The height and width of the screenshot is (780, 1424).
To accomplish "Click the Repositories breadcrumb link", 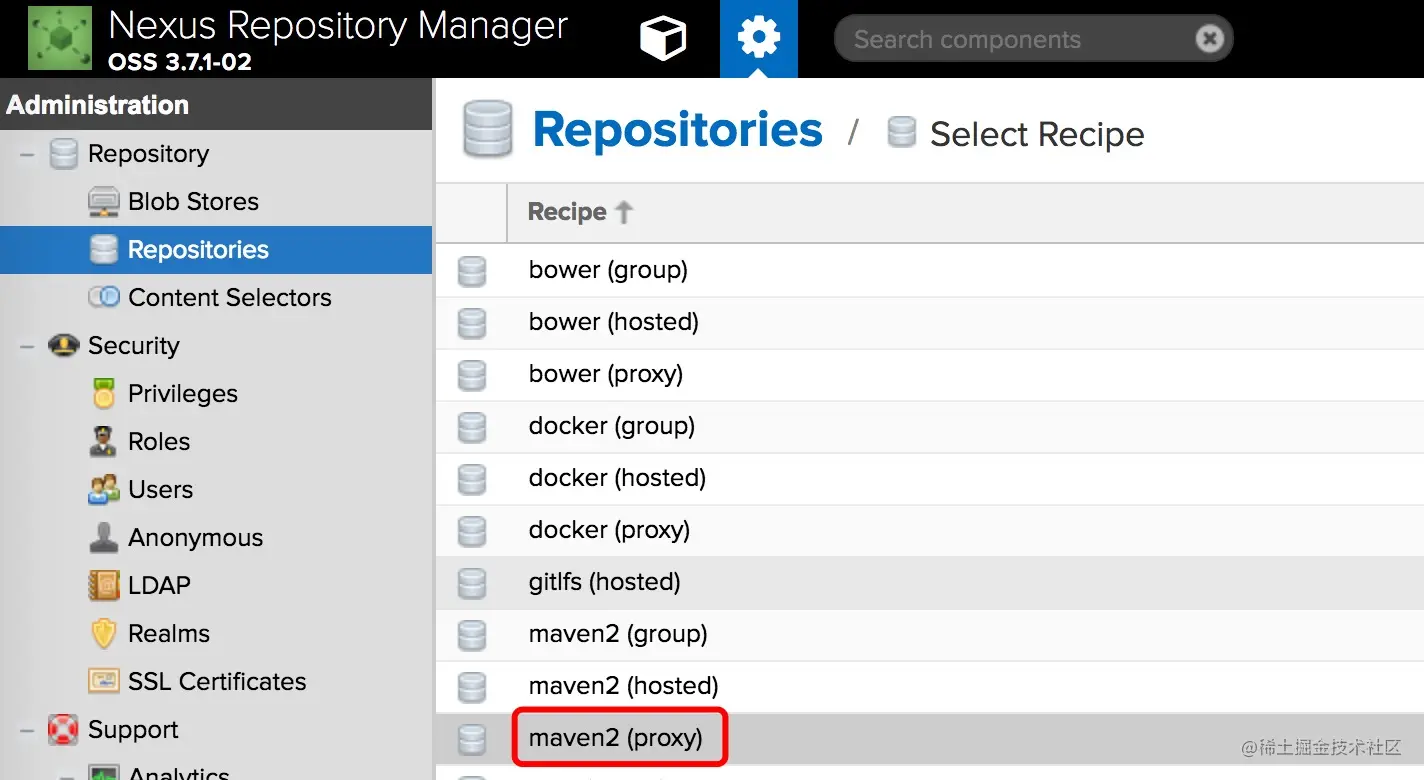I will [x=677, y=131].
